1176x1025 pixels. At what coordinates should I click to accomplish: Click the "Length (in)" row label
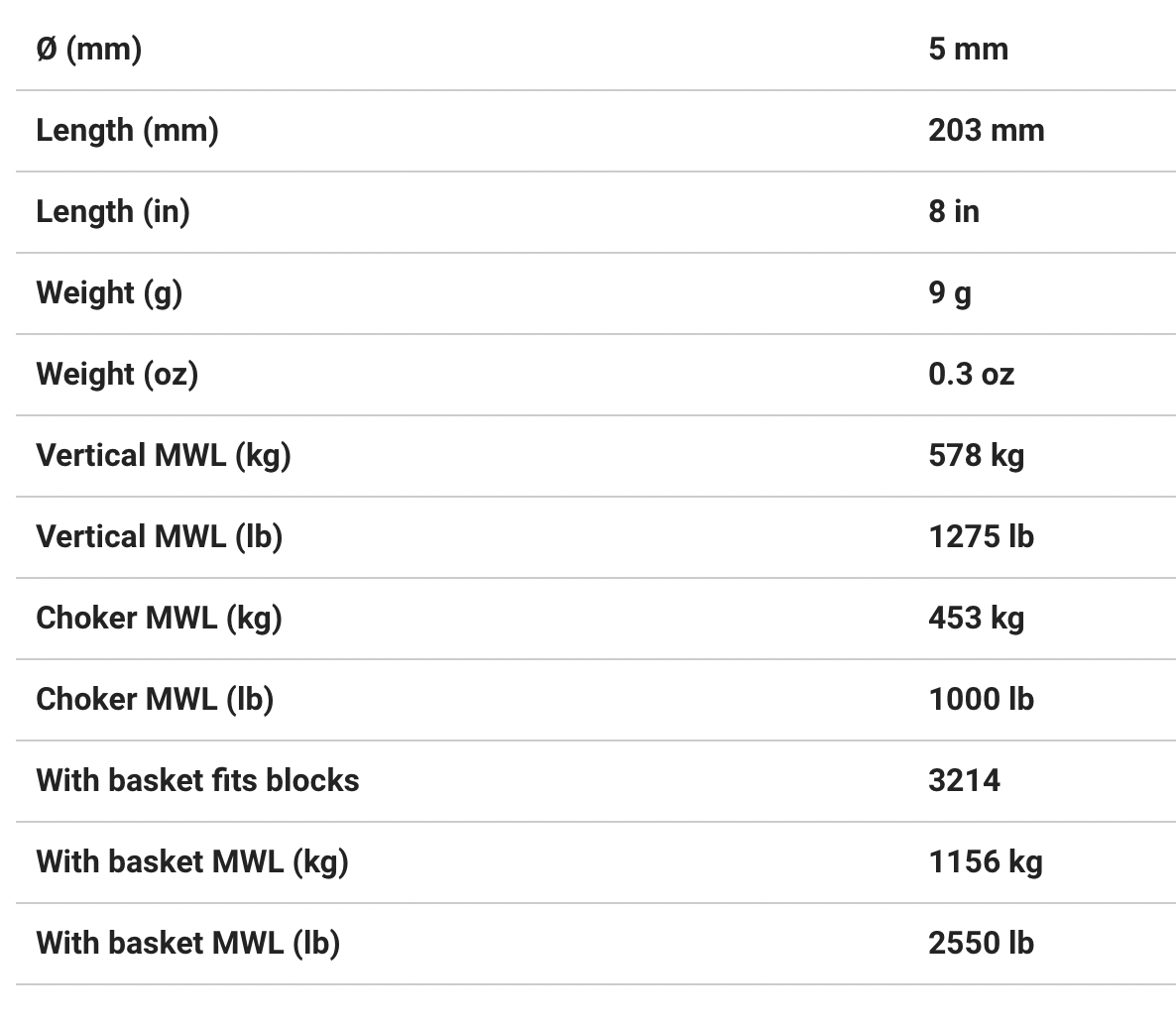(x=113, y=211)
